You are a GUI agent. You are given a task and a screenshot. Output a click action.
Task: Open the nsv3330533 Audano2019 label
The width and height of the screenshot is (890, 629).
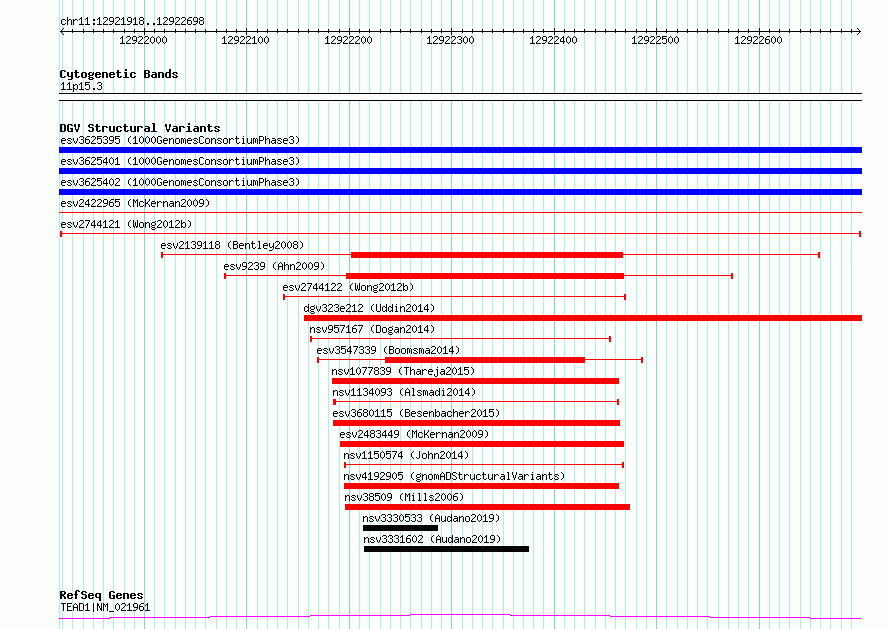click(431, 518)
